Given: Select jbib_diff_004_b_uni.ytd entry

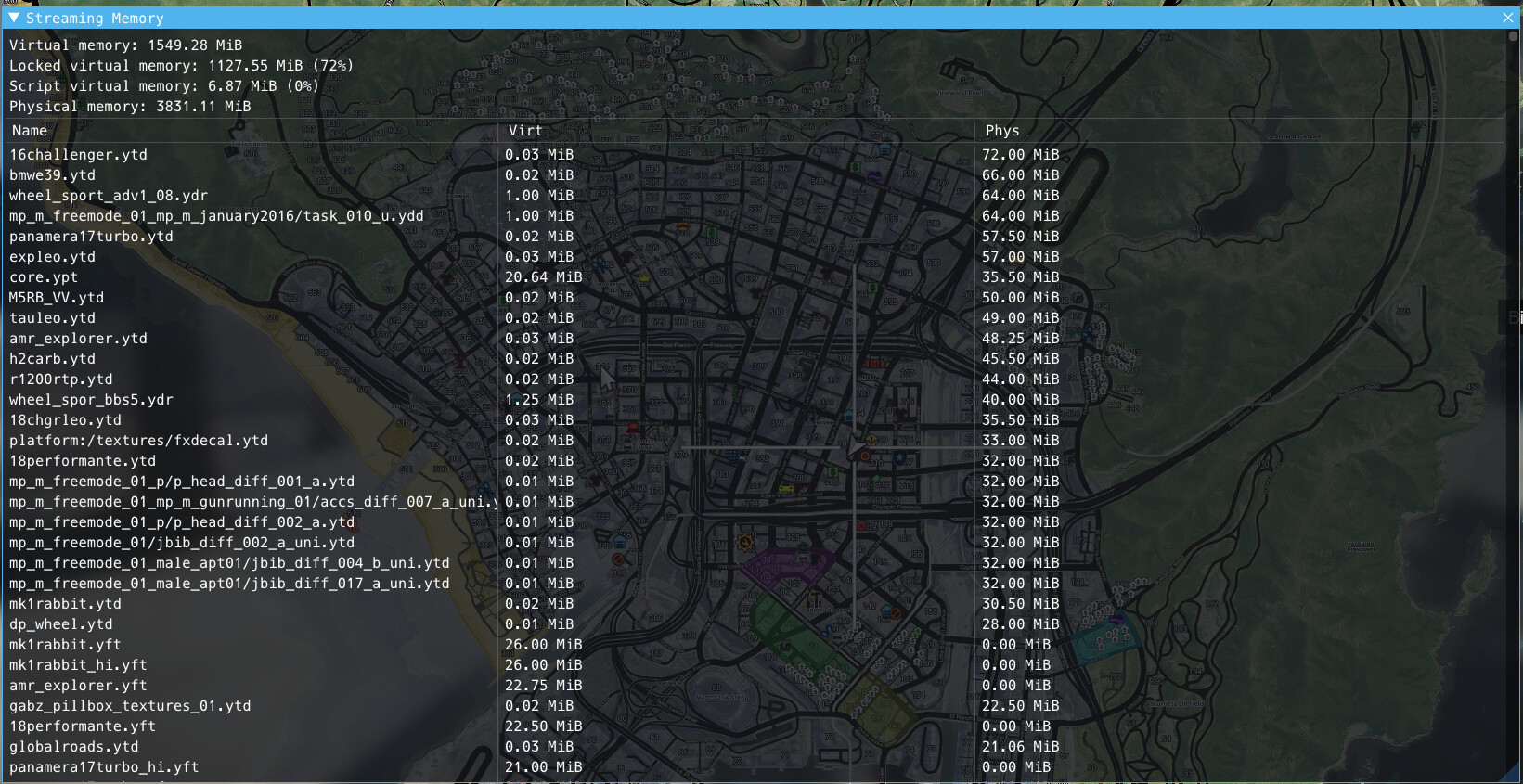Looking at the screenshot, I should pos(229,563).
